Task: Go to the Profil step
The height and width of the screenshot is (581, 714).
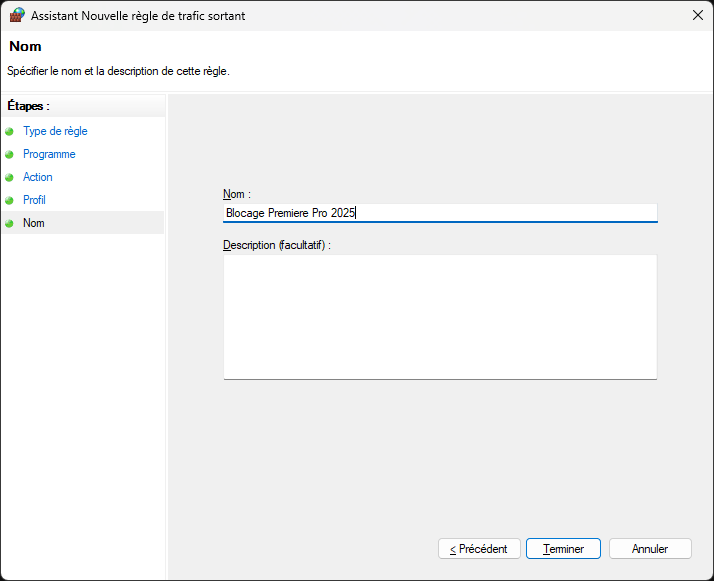Action: (x=34, y=200)
